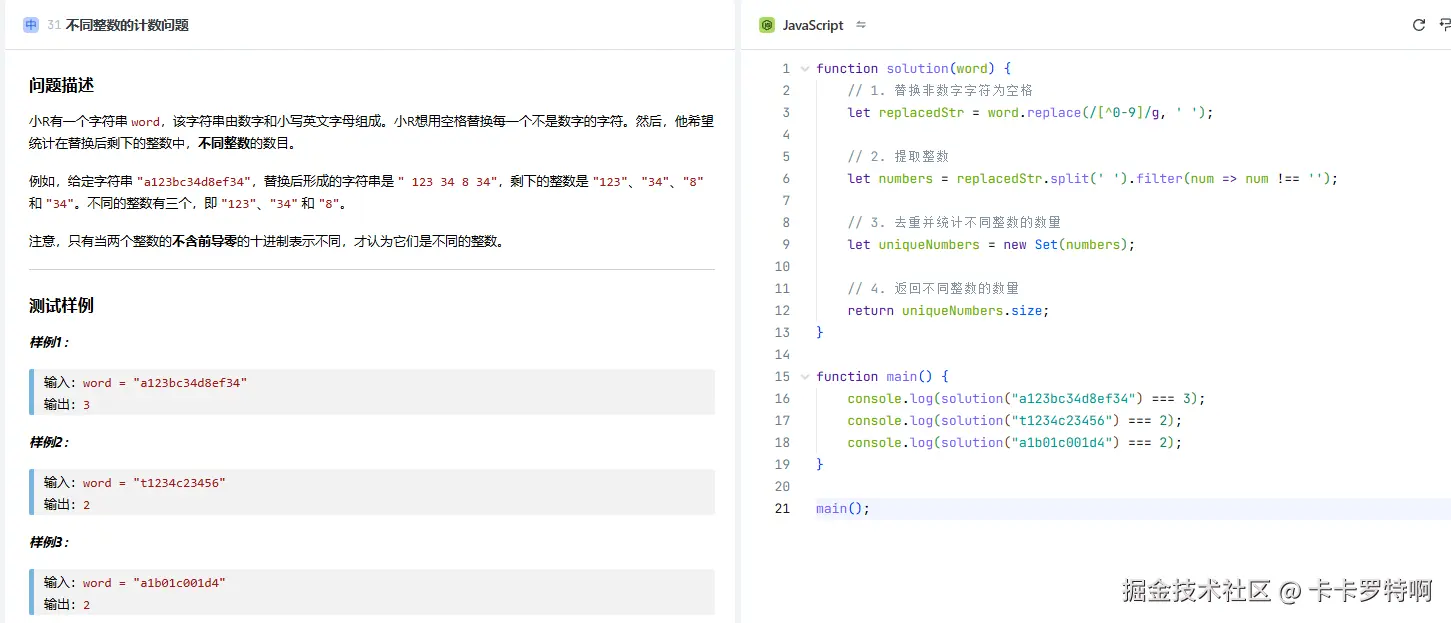
Task: Place cursor on the main() call at line 21
Action: 840,508
